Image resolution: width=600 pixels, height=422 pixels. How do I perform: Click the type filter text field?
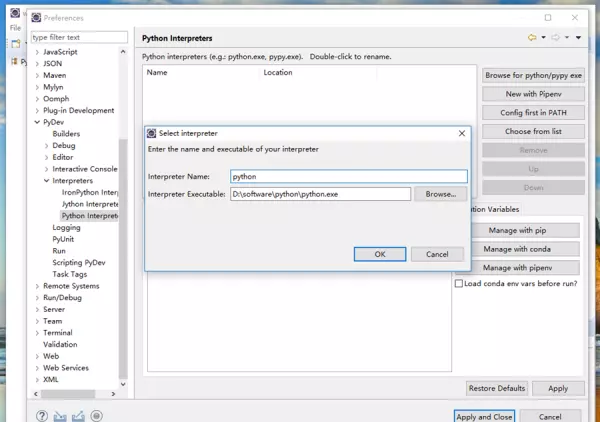coord(79,37)
